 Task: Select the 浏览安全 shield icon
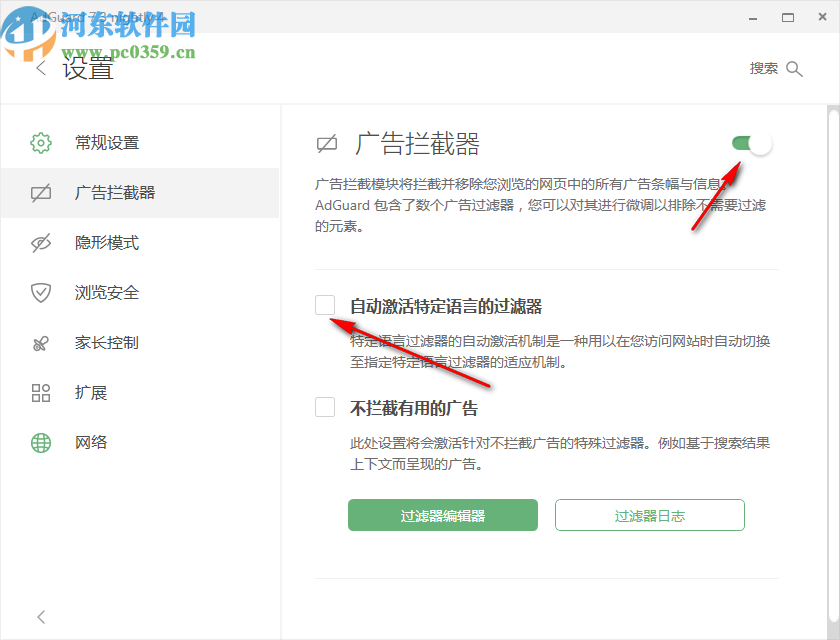(x=40, y=292)
